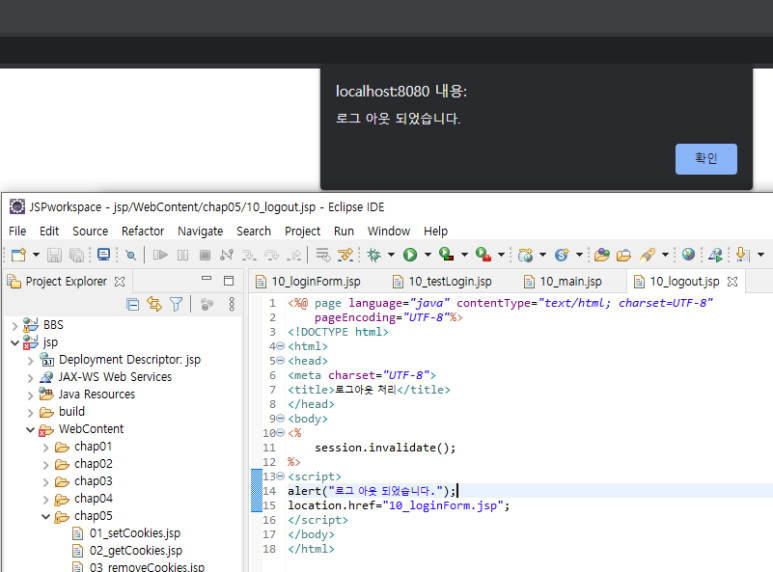Click the New Dynamic Web Project icon
Screen dimensions: 773x572
[x=526, y=255]
